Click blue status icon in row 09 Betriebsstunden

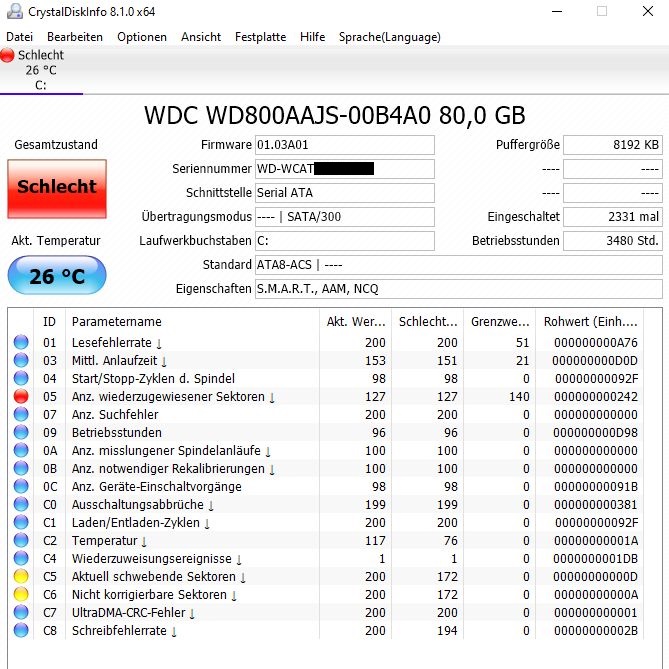coord(21,432)
